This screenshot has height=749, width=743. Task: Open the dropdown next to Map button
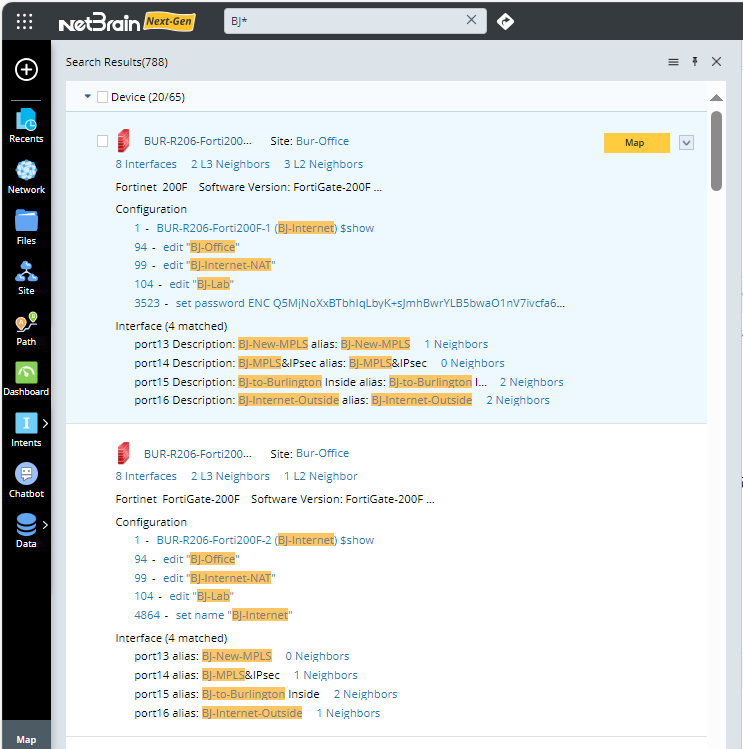coord(686,143)
